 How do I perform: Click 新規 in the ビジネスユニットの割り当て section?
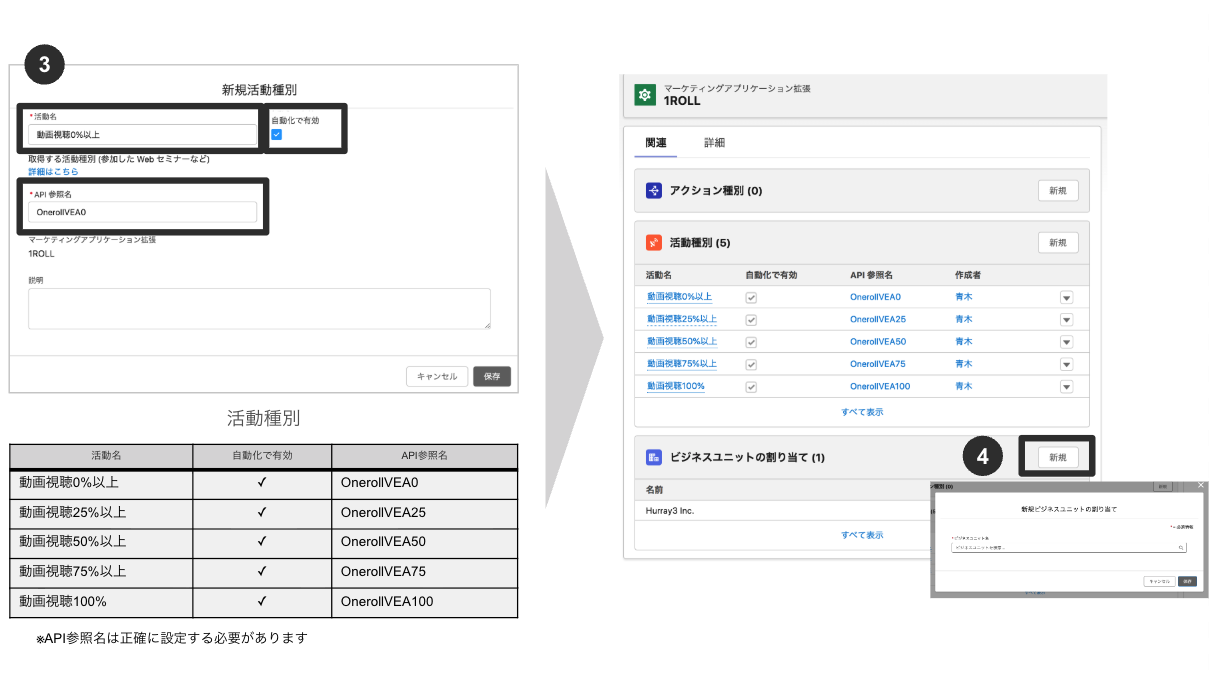(1057, 457)
